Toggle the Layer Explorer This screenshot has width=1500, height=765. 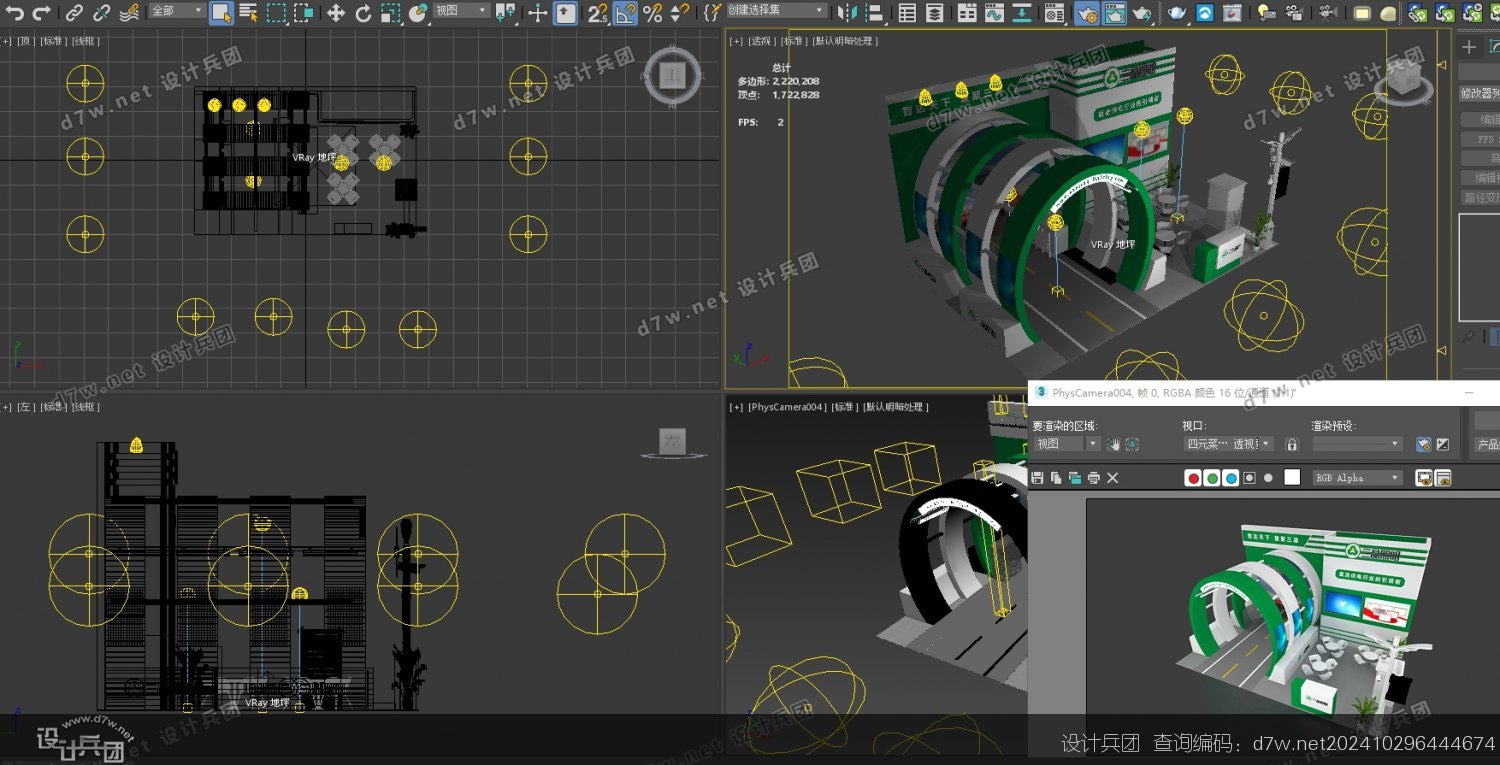click(934, 13)
